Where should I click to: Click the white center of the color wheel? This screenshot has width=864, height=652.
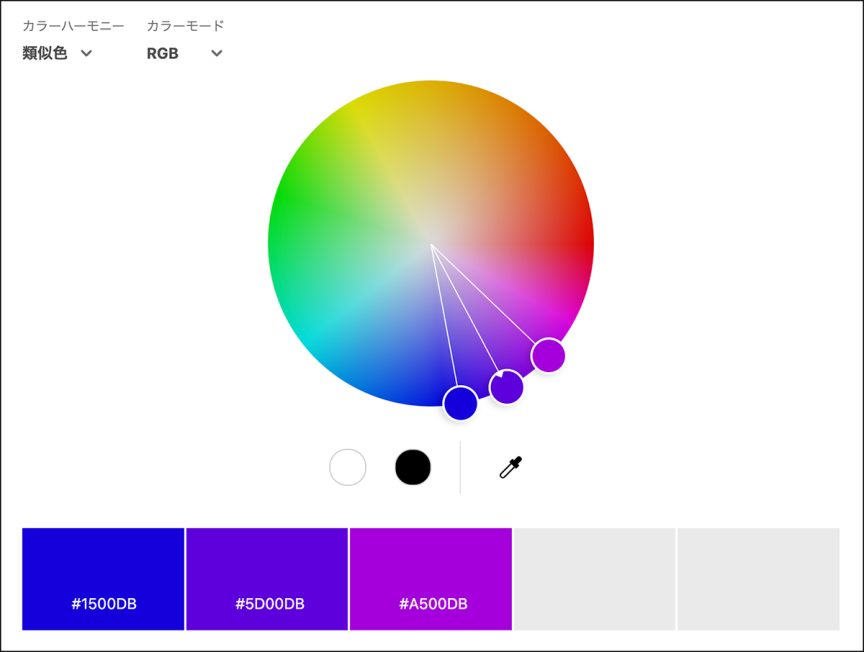point(431,243)
